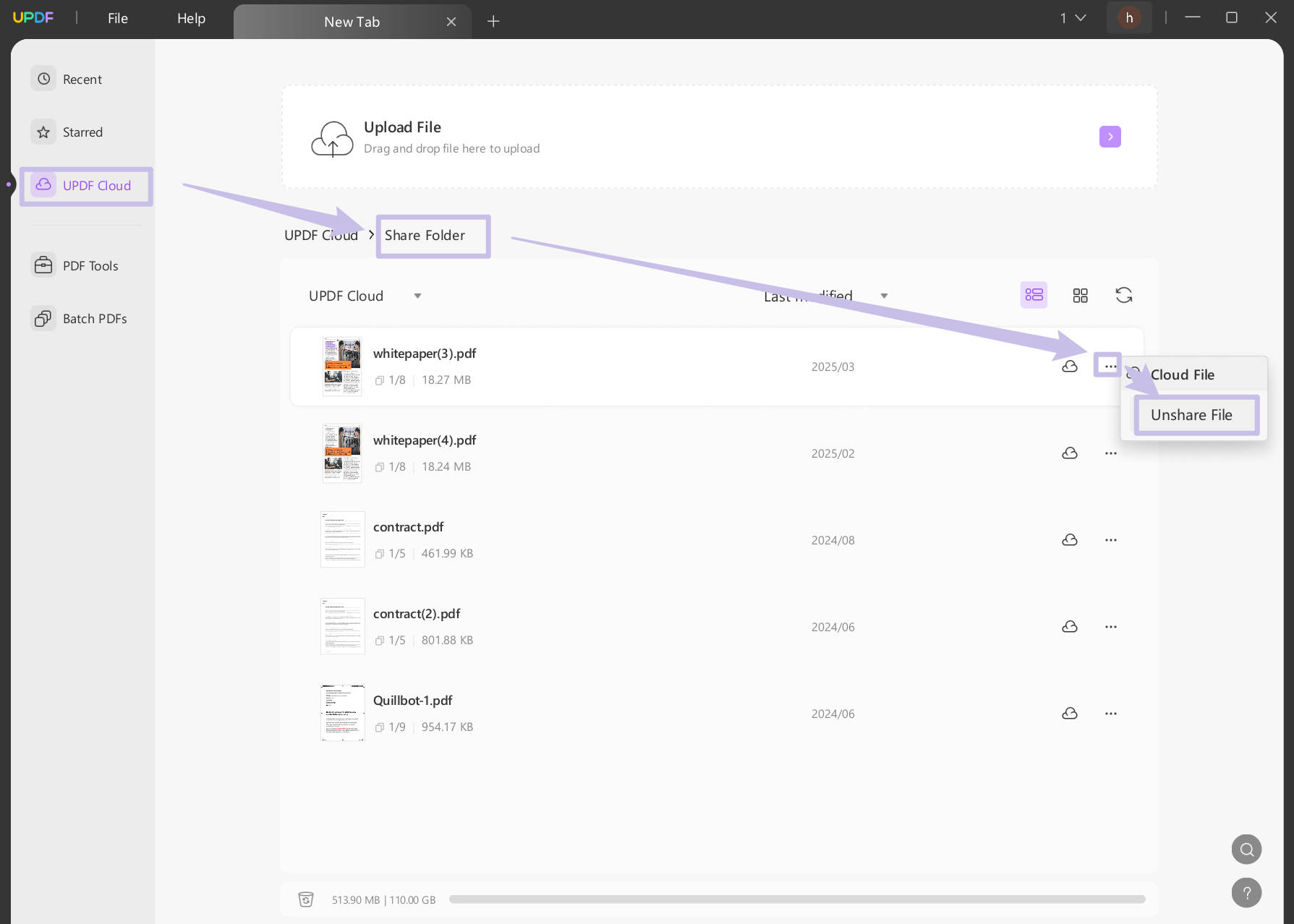Select Unshare File from context menu

[x=1191, y=415]
